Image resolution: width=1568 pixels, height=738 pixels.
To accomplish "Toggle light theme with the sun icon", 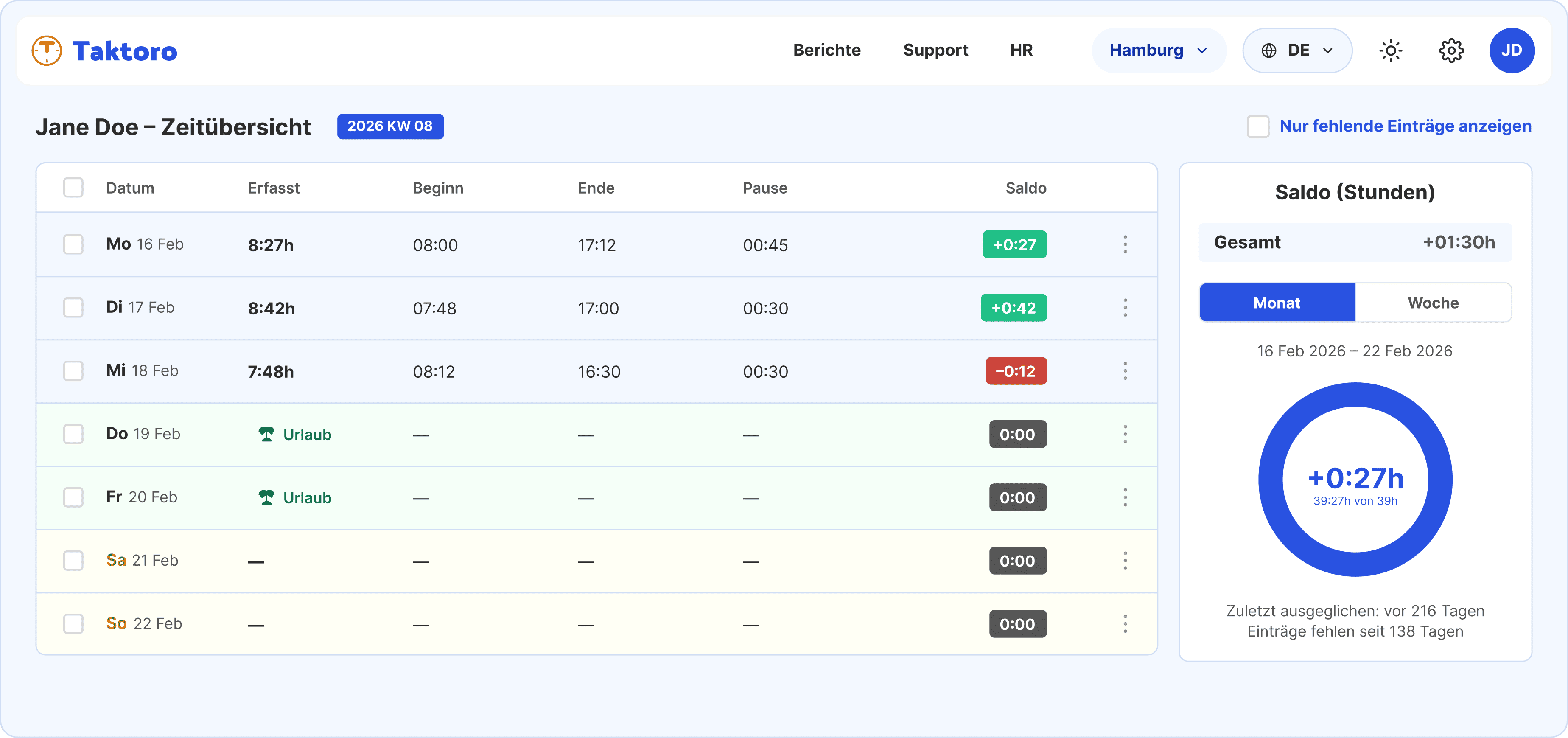I will coord(1391,51).
